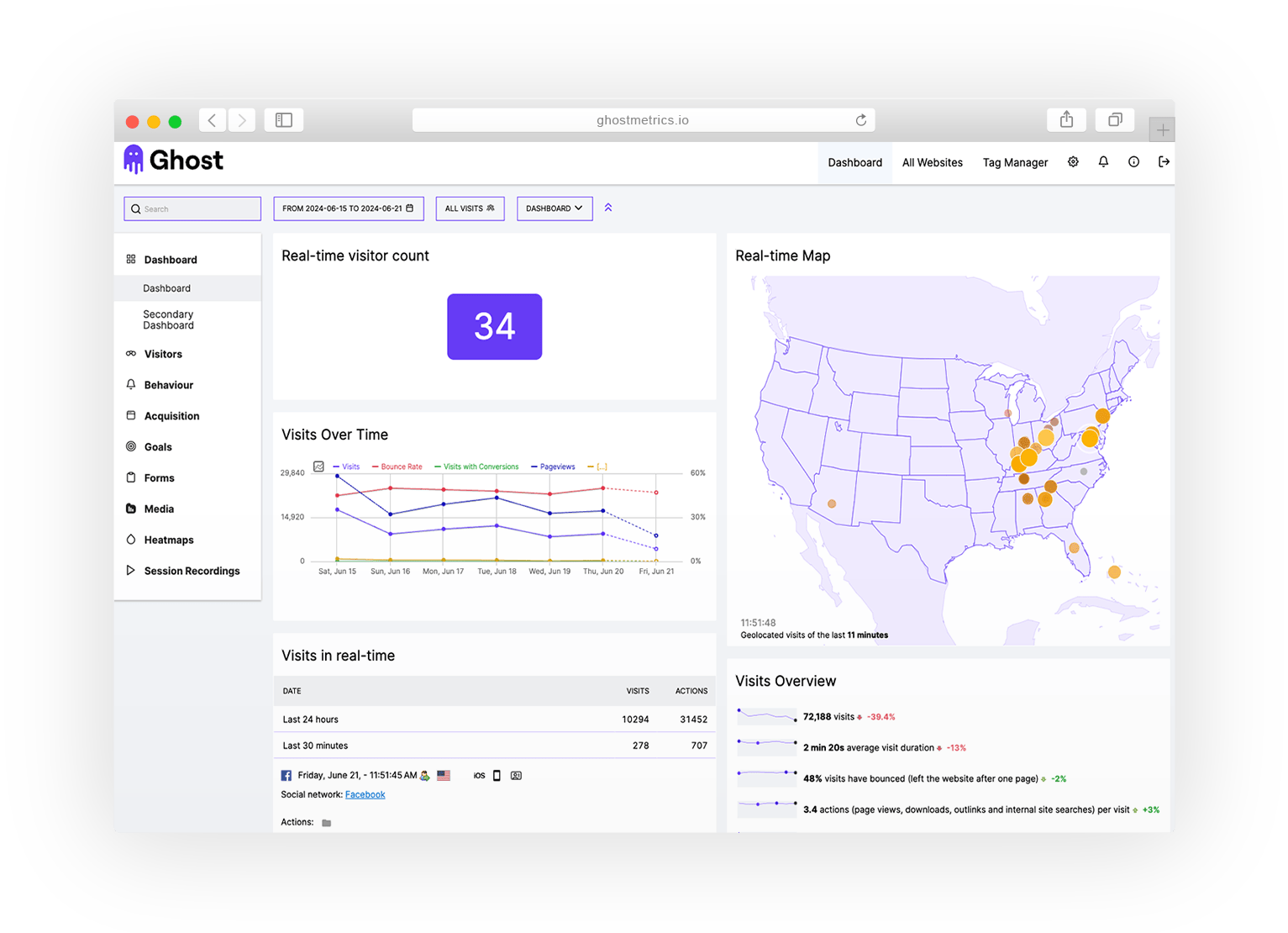Viewport: 1288px width, 933px height.
Task: Open notifications with the bell icon
Action: pyautogui.click(x=1103, y=161)
